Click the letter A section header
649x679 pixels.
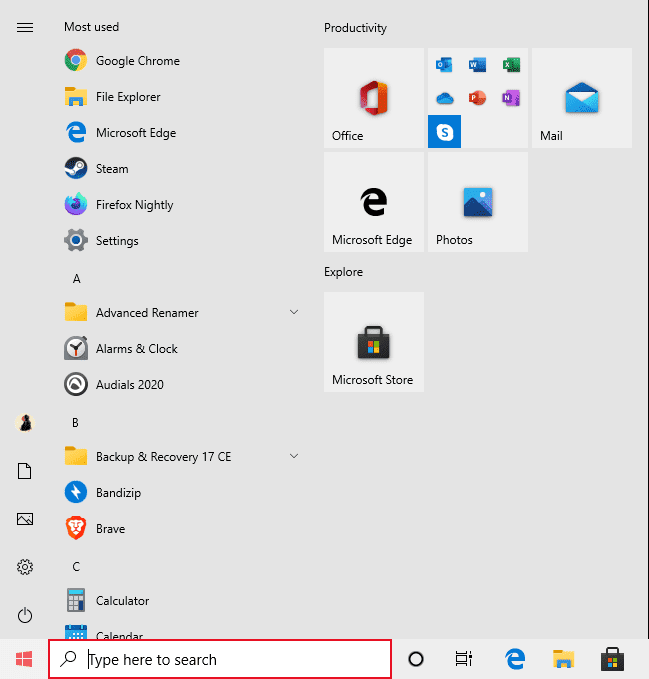[77, 279]
